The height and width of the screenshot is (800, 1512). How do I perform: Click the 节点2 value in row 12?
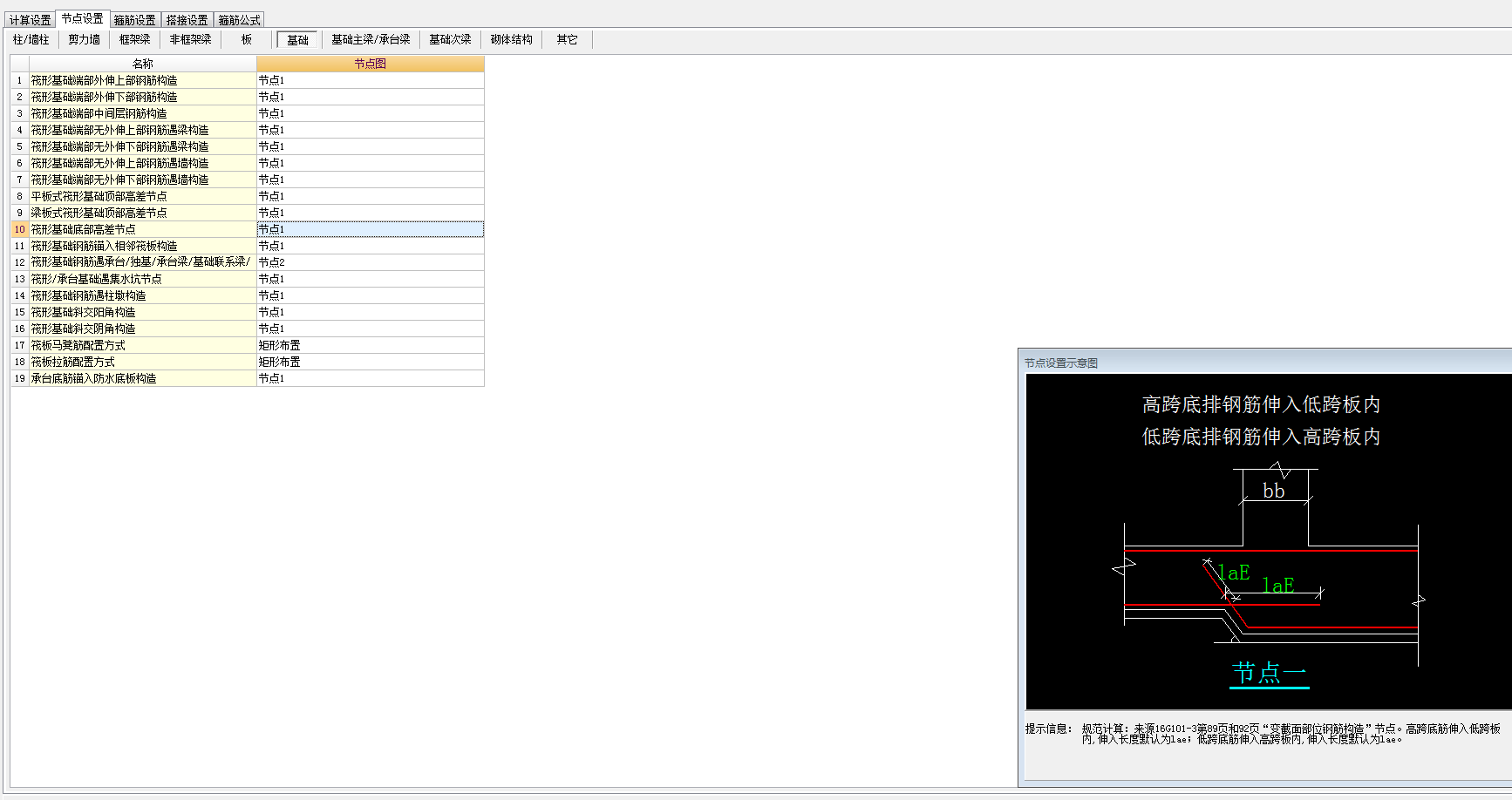(370, 262)
